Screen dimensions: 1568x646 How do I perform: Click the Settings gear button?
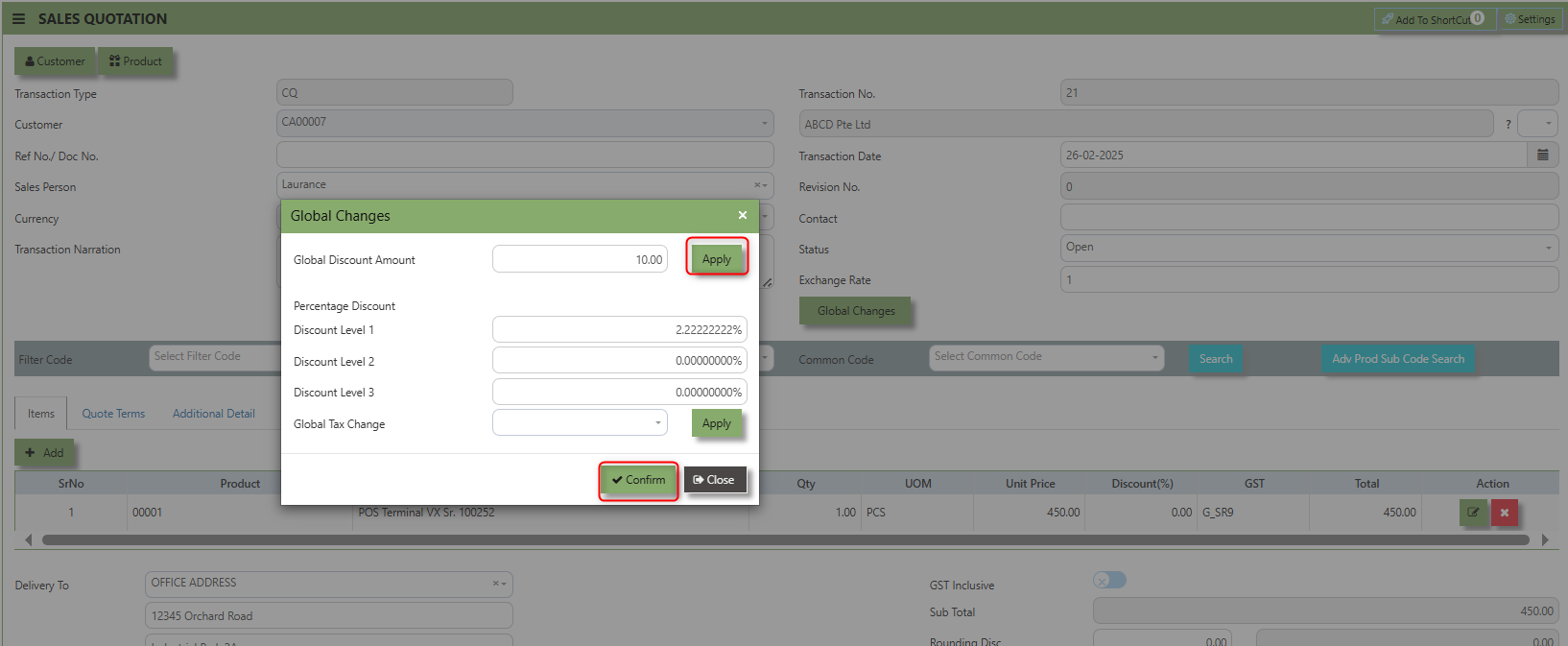[x=1530, y=19]
